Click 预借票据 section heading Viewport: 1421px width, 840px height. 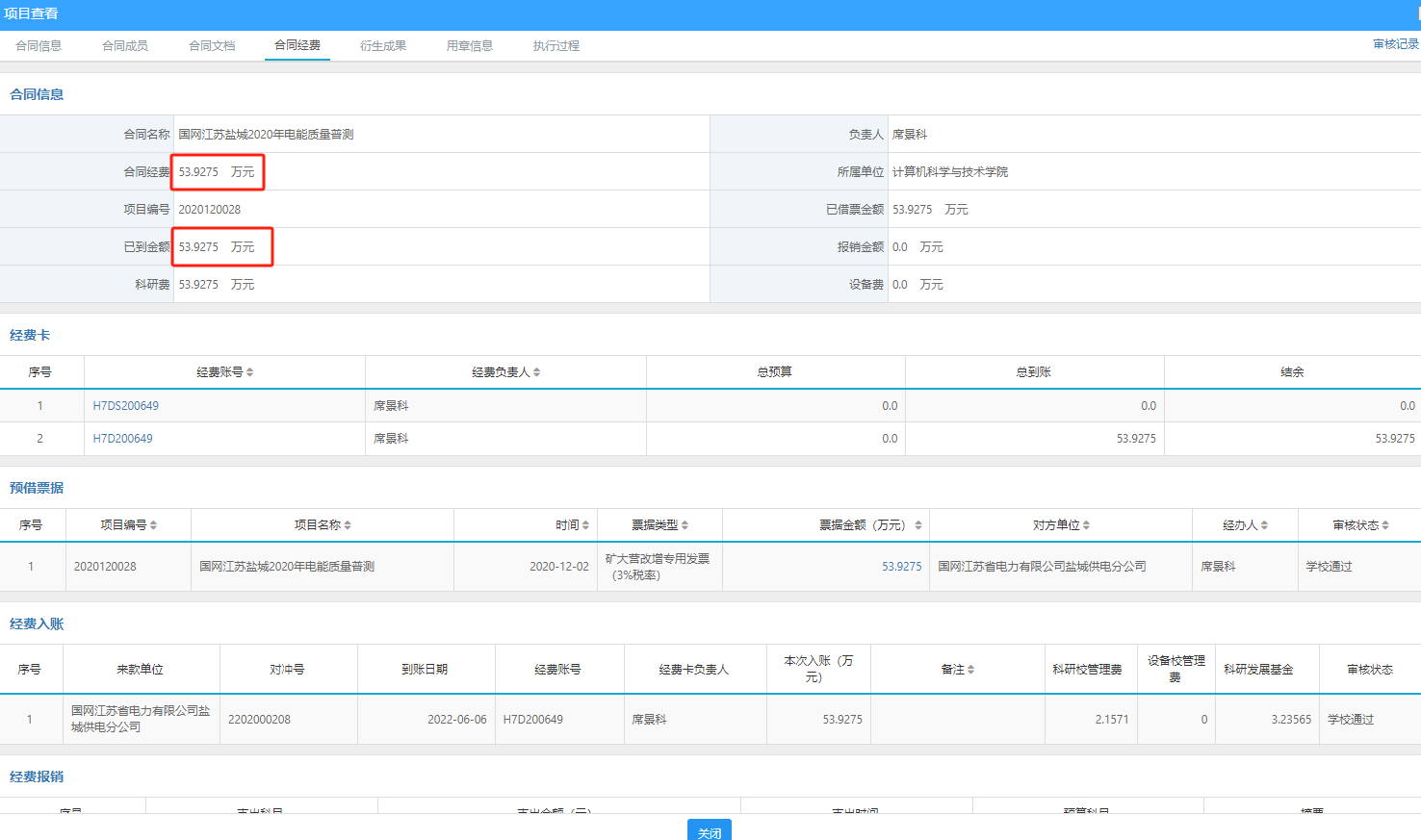pyautogui.click(x=37, y=488)
